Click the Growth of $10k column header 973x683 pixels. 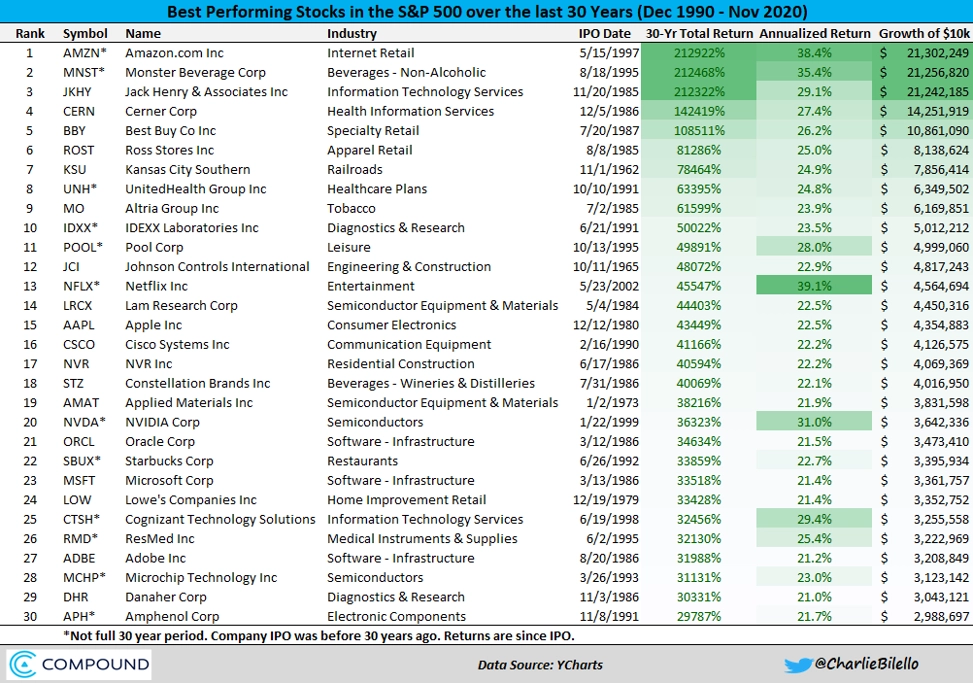click(x=925, y=33)
